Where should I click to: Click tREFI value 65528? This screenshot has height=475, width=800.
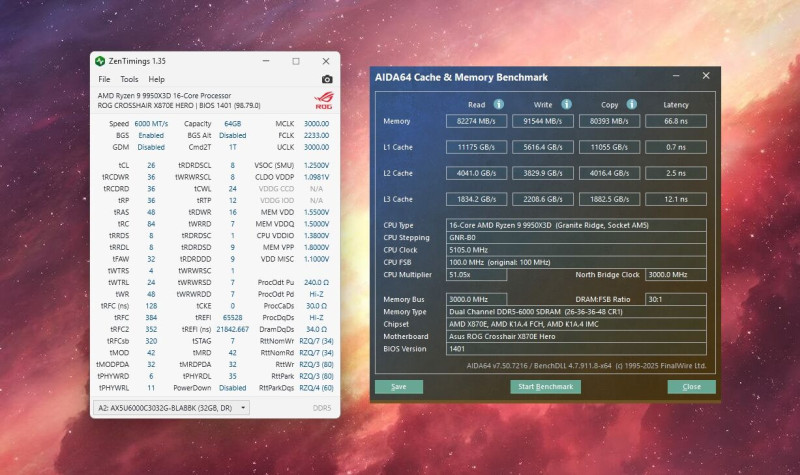pyautogui.click(x=233, y=317)
